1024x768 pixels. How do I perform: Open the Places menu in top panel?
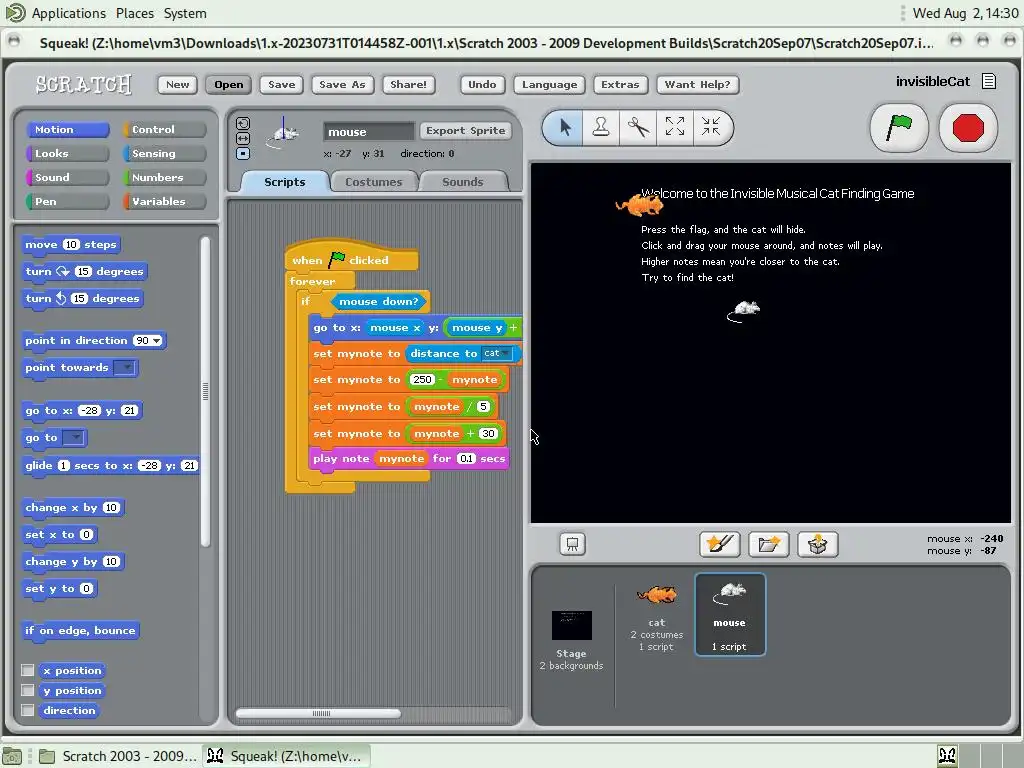135,13
